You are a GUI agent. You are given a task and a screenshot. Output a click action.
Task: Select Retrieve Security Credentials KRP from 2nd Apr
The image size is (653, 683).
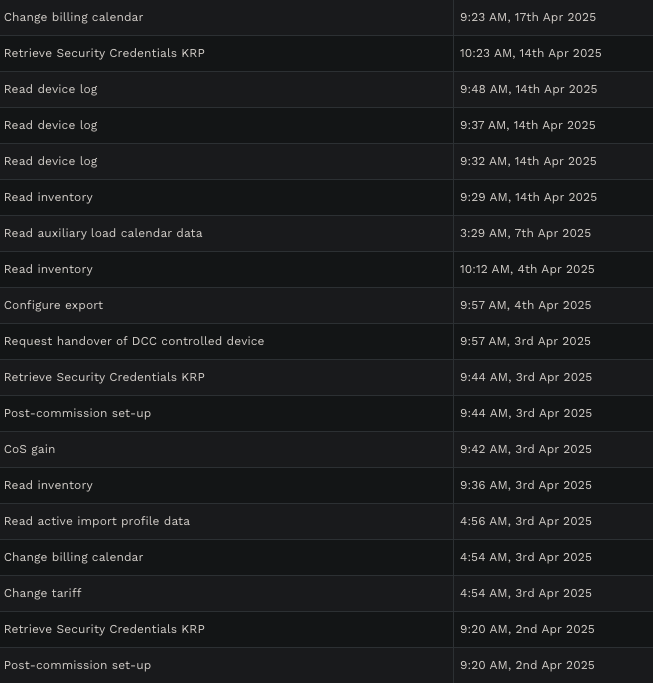coord(326,629)
